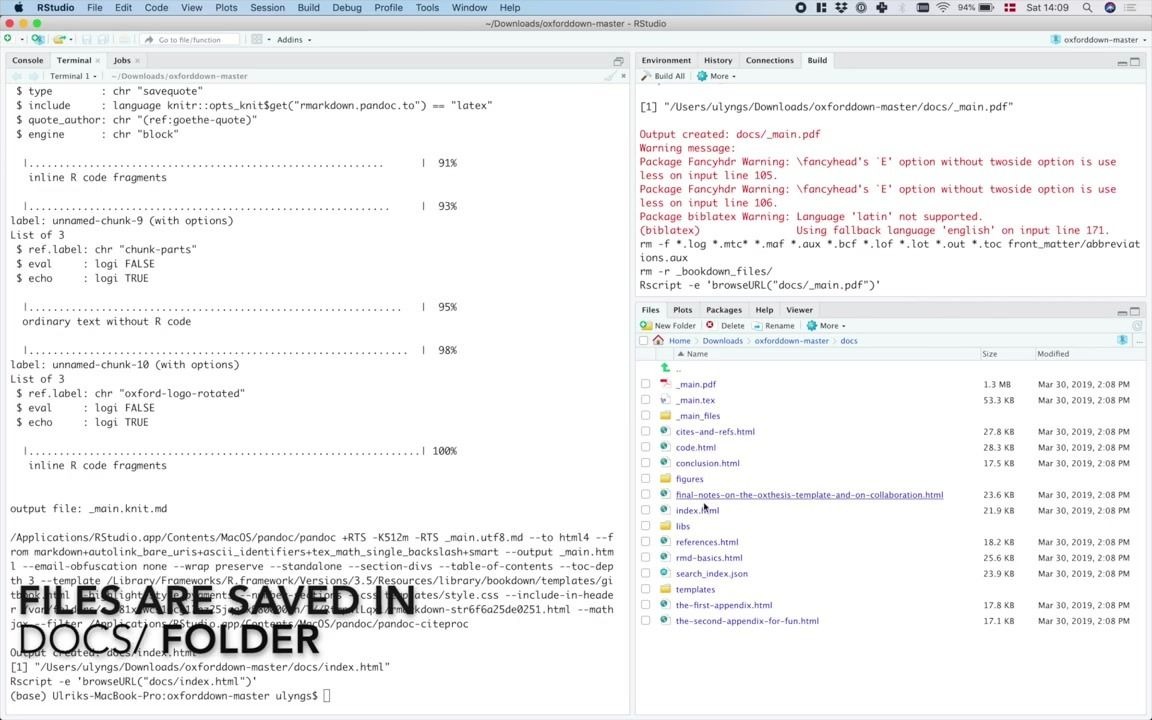
Task: Close the Terminal tab with its x
Action: coord(97,61)
